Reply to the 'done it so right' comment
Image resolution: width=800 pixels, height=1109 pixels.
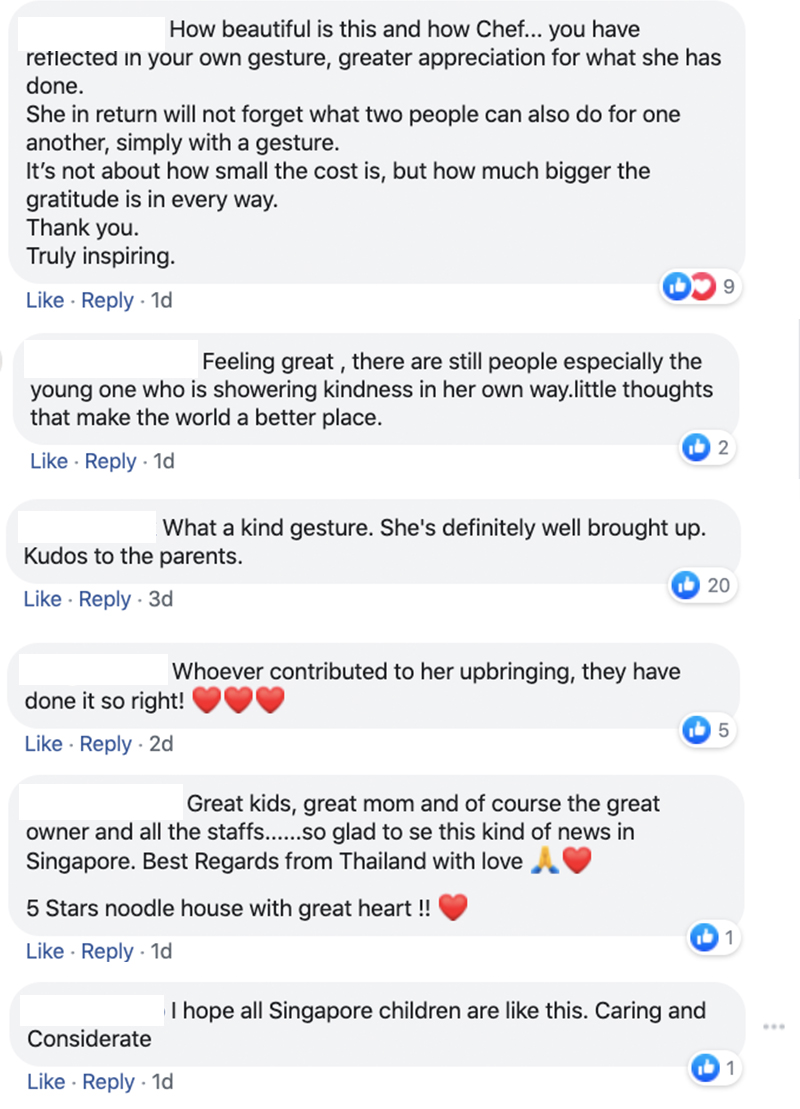click(106, 744)
